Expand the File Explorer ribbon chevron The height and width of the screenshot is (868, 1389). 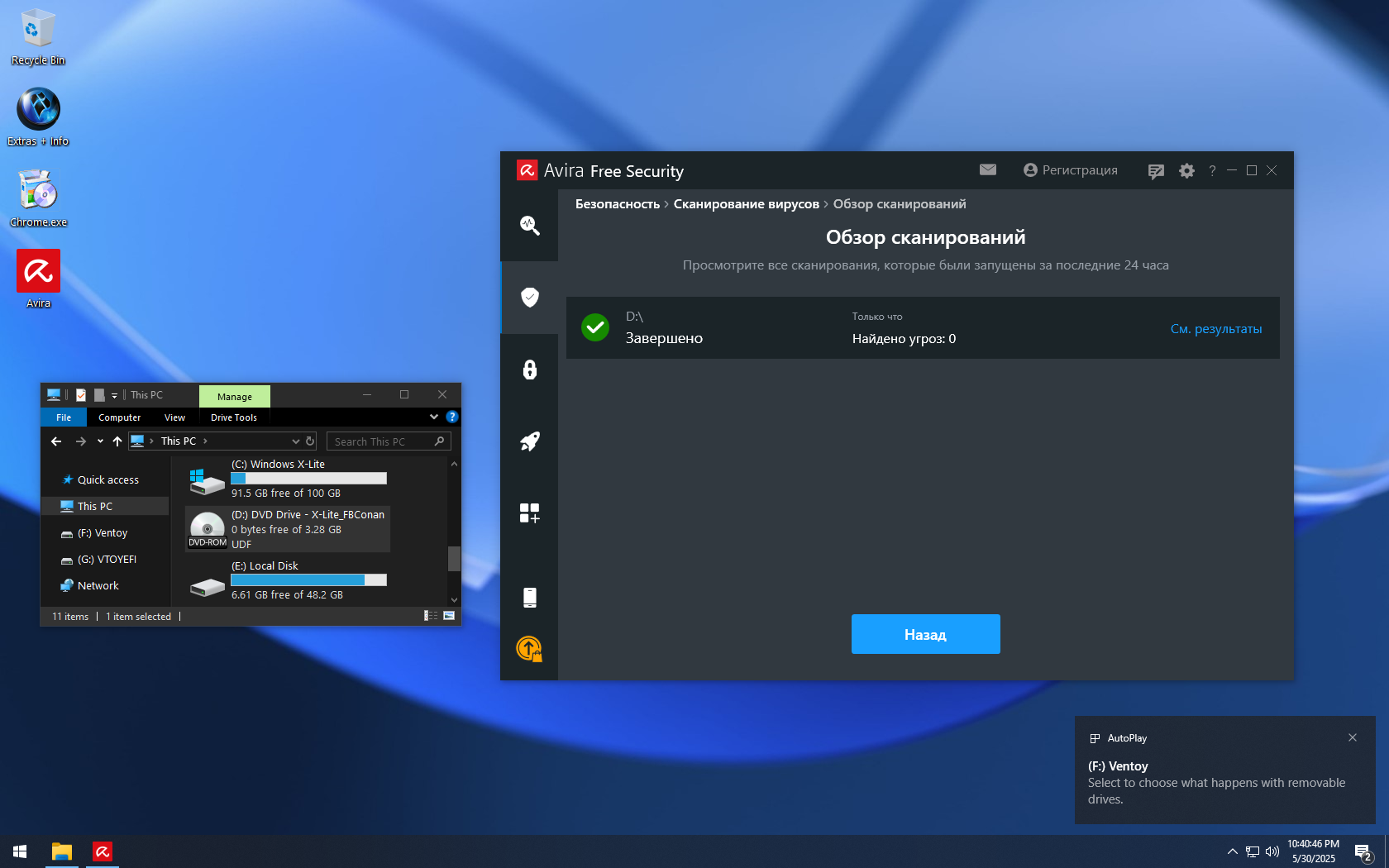434,417
